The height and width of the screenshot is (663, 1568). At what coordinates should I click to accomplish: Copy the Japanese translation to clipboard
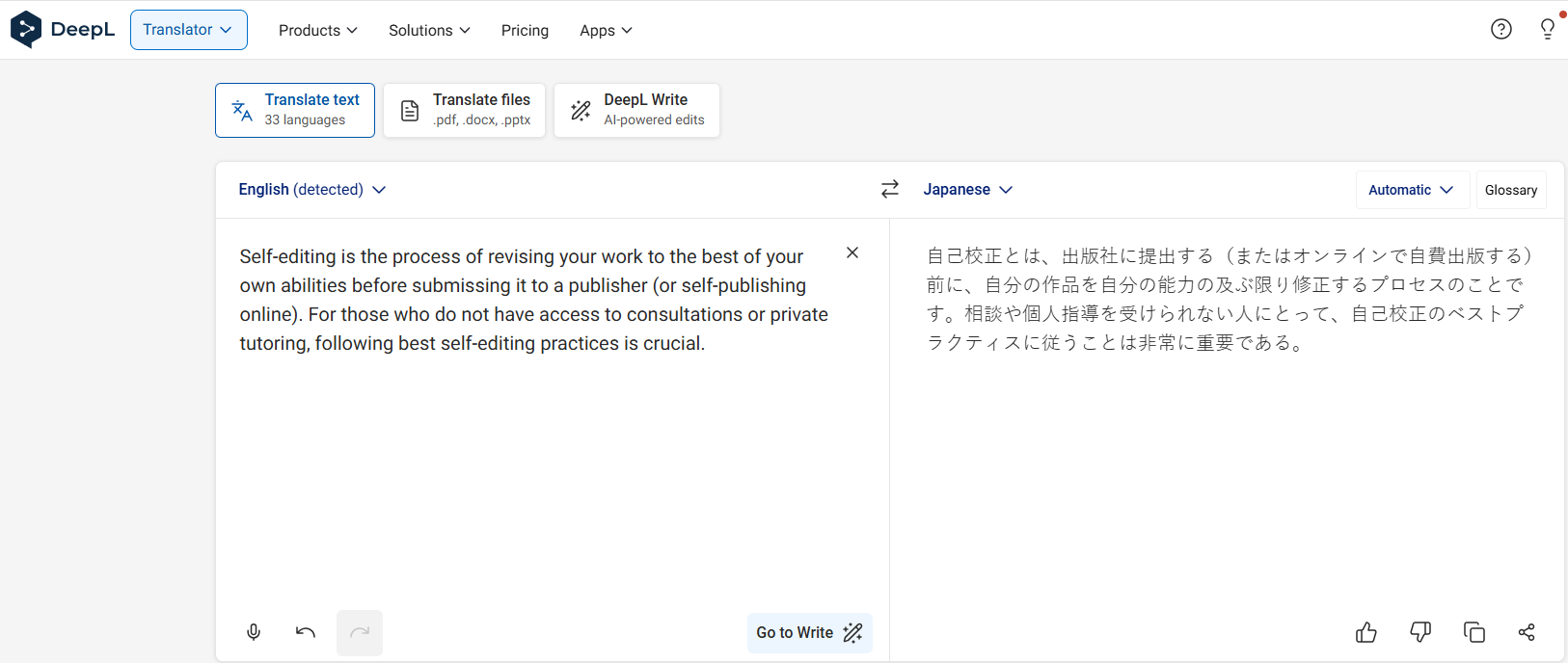1474,632
